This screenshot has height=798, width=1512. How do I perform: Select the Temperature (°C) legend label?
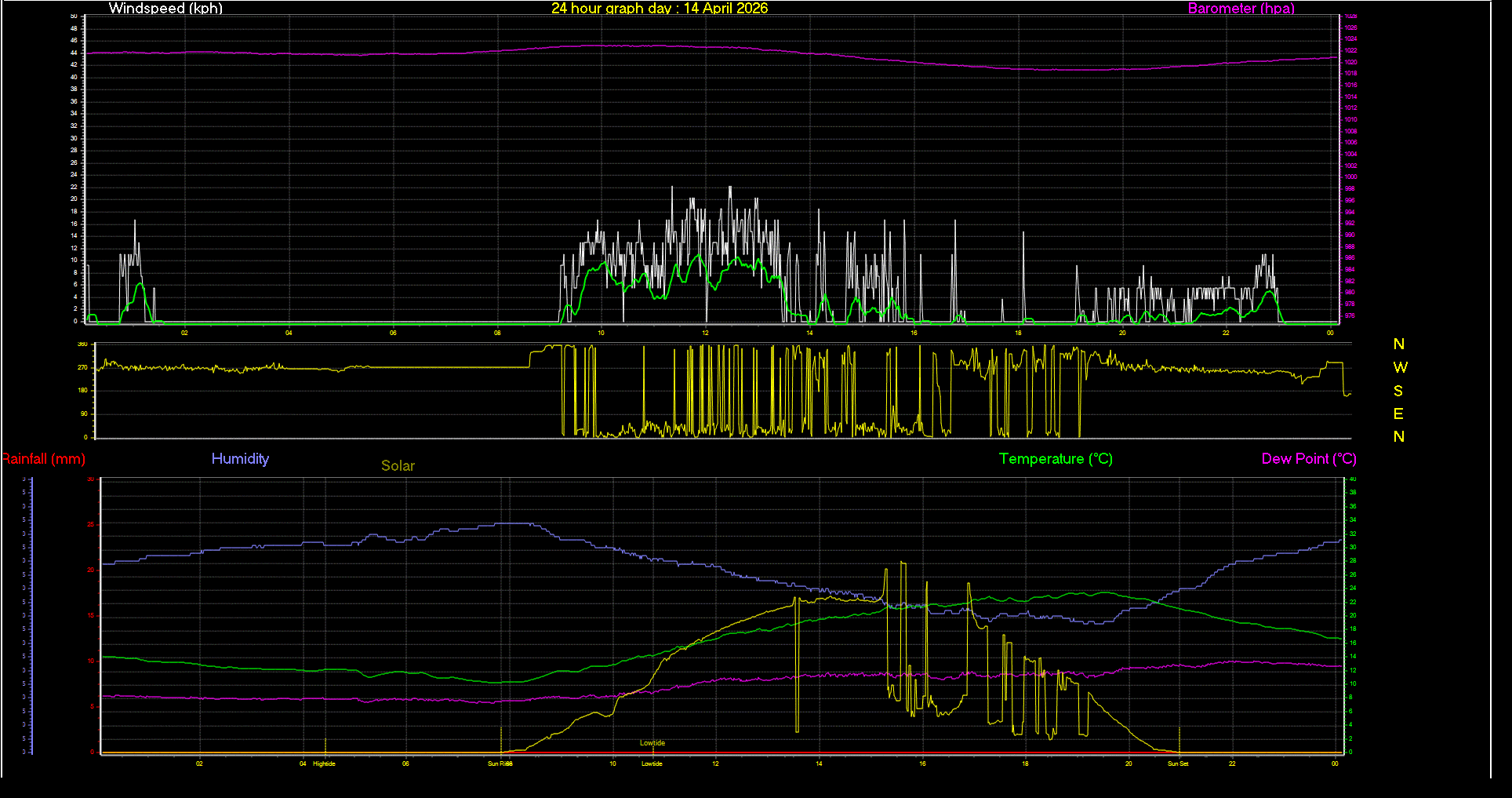point(1055,458)
